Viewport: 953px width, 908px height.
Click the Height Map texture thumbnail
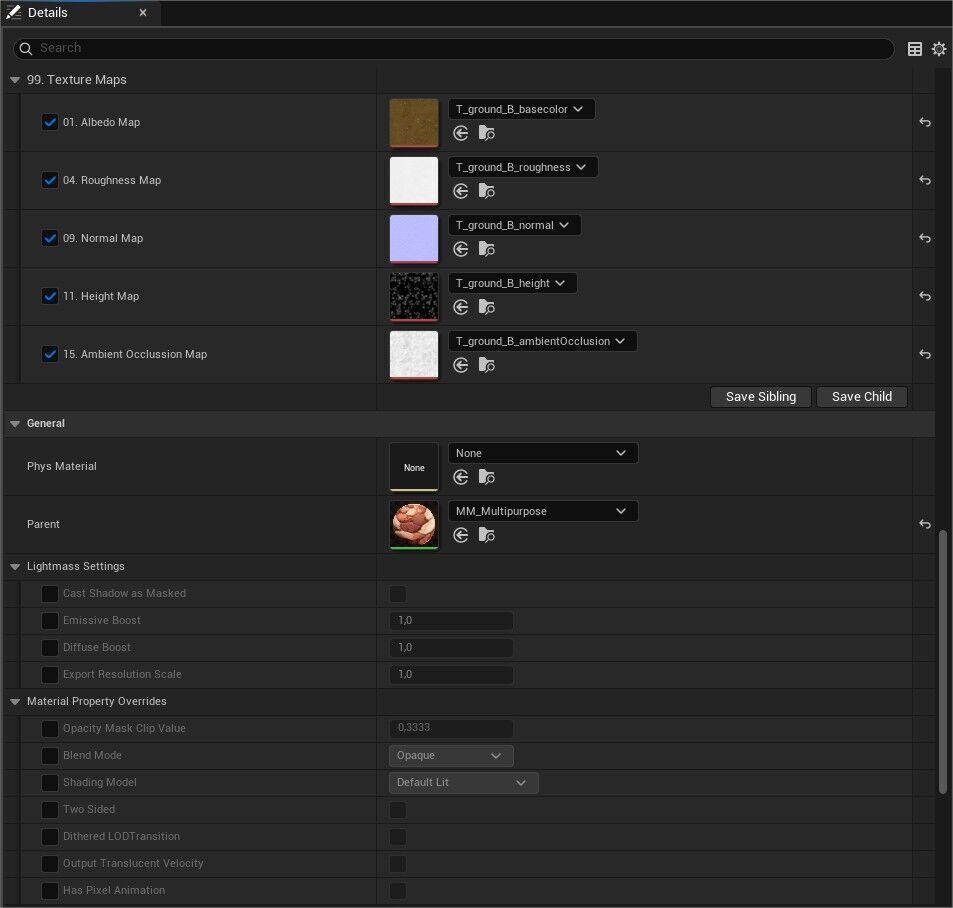point(414,297)
